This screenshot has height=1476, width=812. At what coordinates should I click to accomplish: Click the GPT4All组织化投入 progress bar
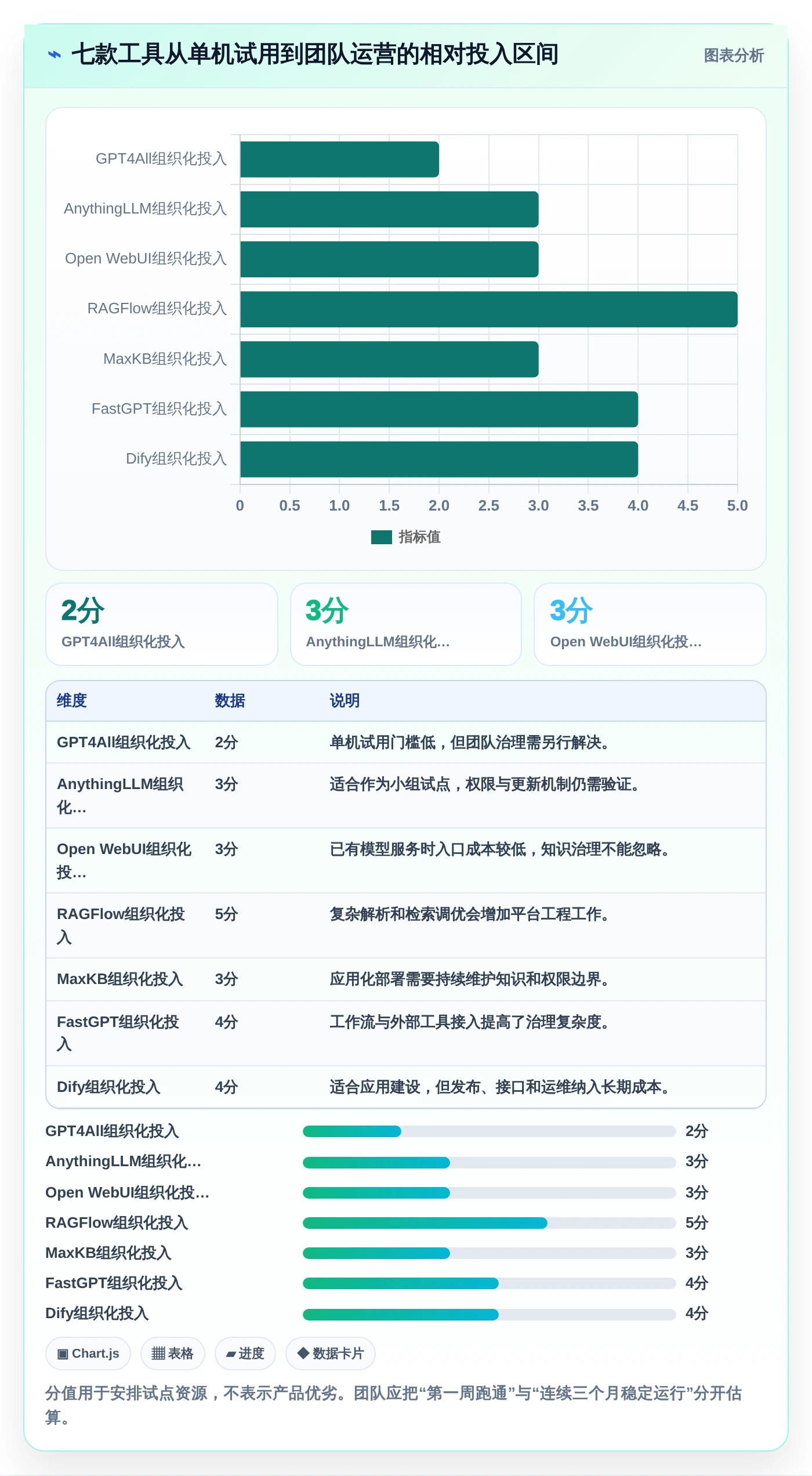489,1131
